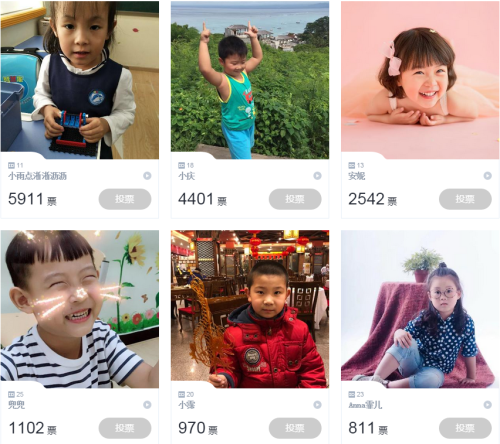Viewport: 500px width, 444px height.
Task: Click 投票 button on the 970-vote card
Action: click(295, 428)
